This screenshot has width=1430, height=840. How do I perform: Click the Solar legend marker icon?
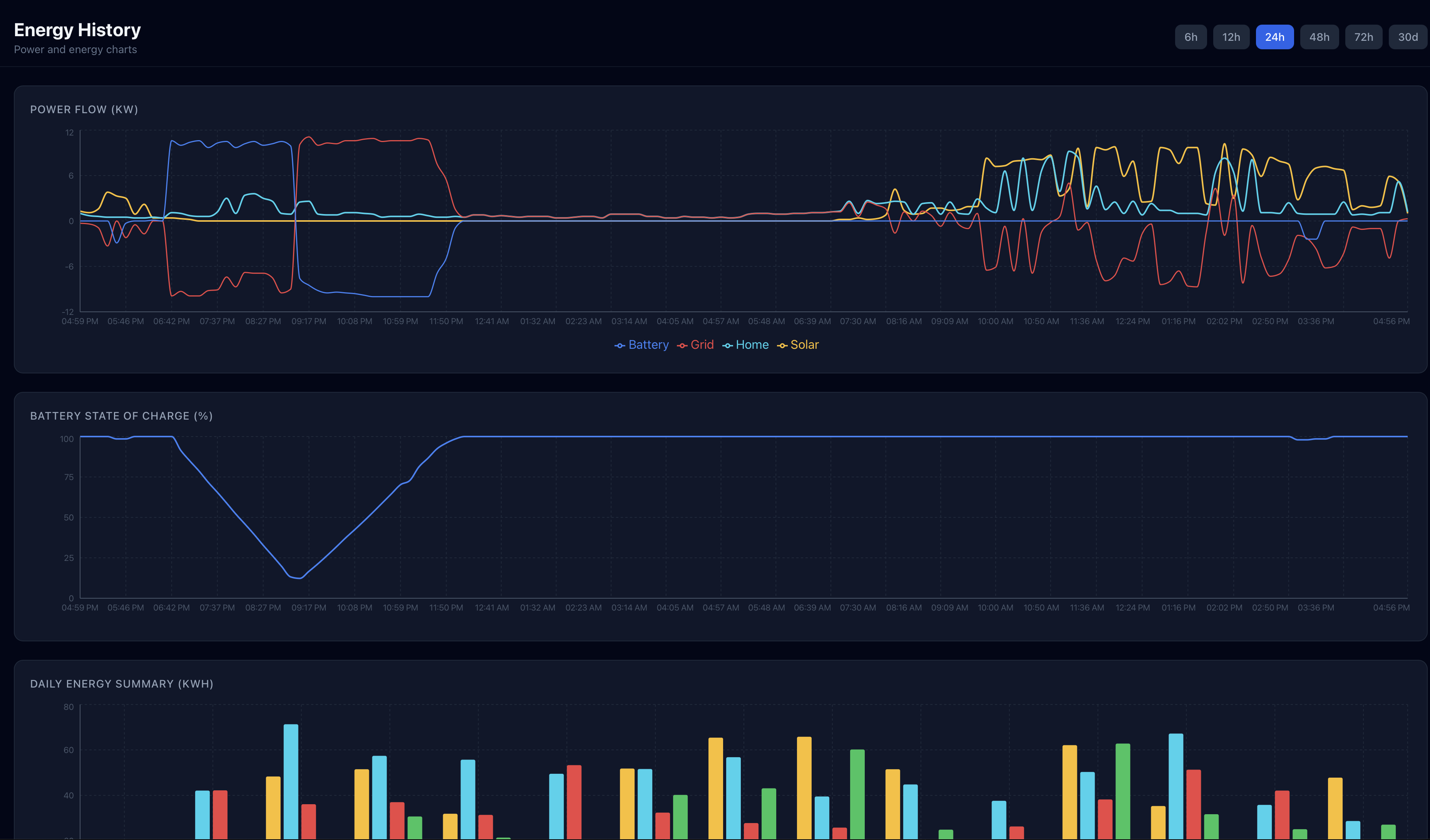click(782, 345)
